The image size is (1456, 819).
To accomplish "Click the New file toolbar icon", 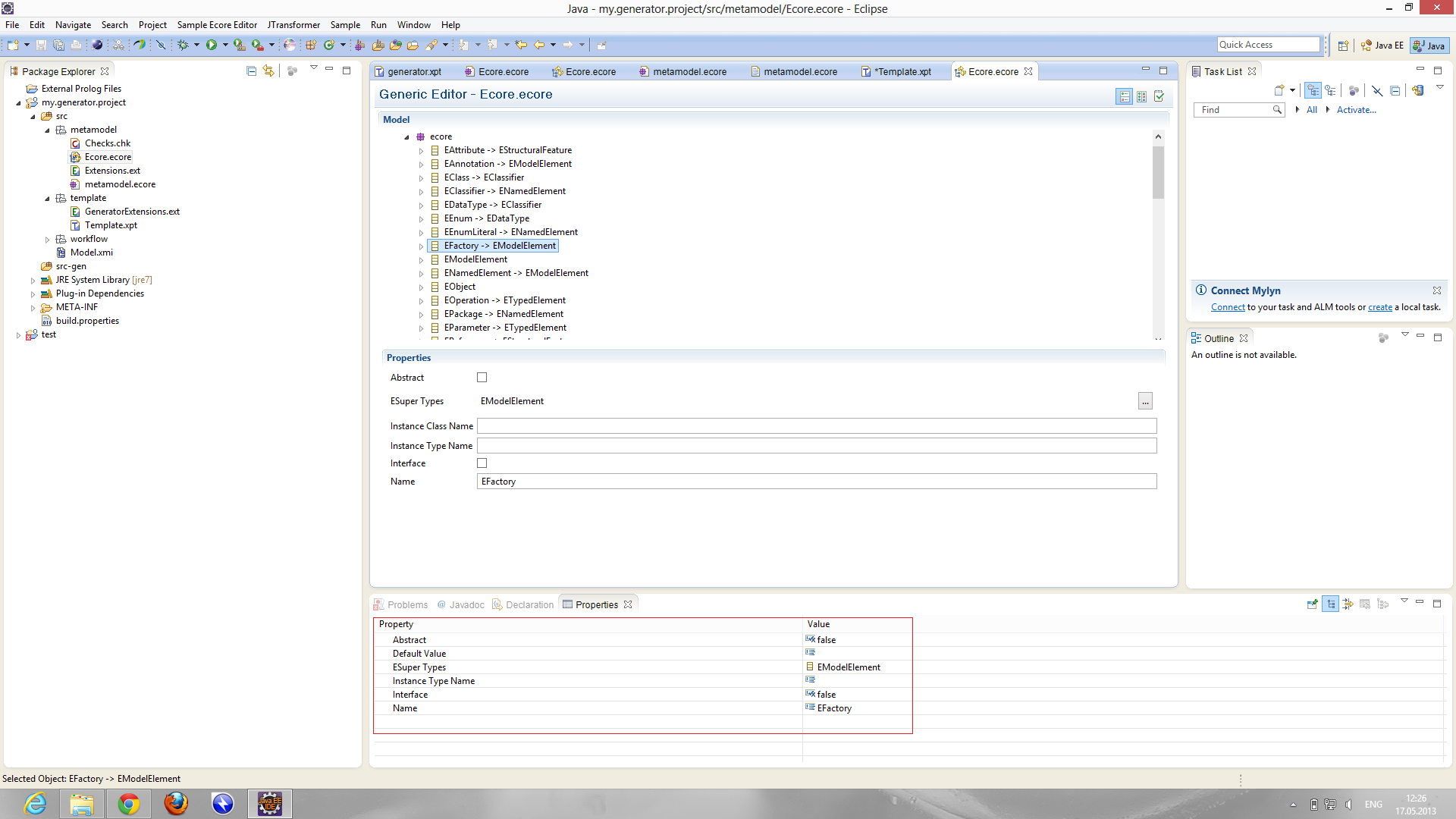I will click(13, 45).
